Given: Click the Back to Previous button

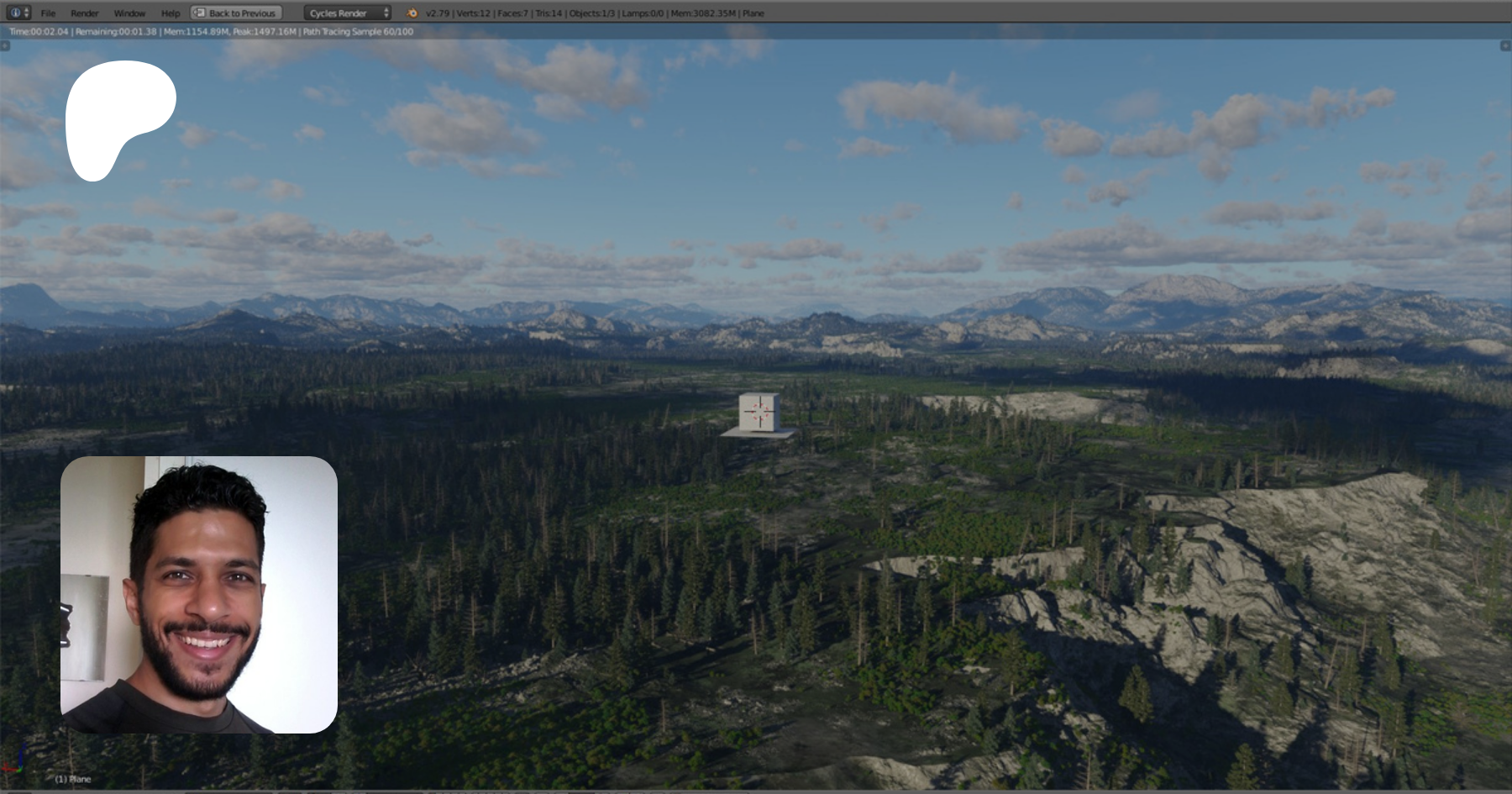Looking at the screenshot, I should click(236, 13).
